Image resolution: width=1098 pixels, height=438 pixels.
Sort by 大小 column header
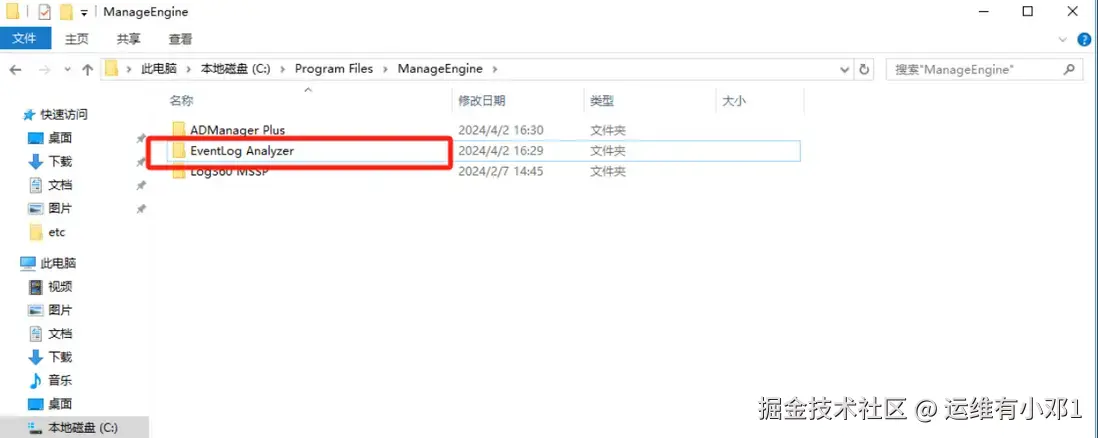click(734, 101)
